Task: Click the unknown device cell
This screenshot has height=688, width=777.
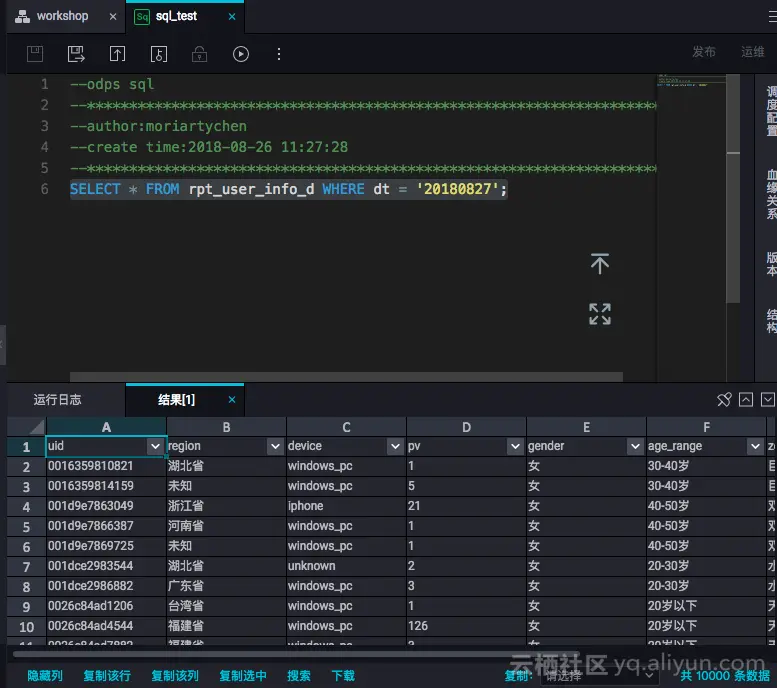Action: (346, 566)
